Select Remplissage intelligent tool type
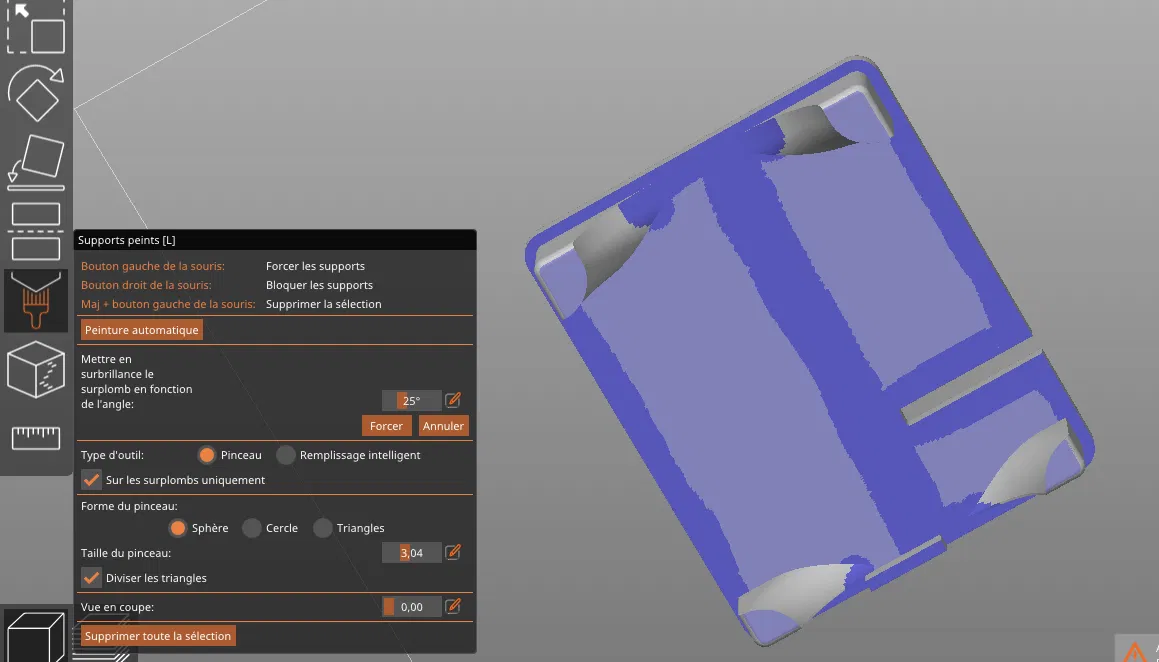The width and height of the screenshot is (1159, 662). tap(285, 455)
